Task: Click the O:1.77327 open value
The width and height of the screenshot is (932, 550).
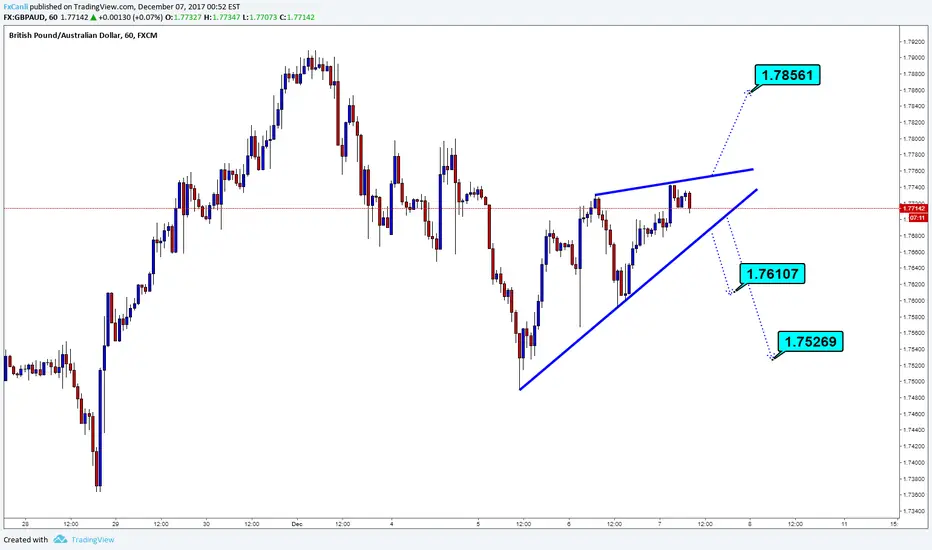Action: point(183,17)
